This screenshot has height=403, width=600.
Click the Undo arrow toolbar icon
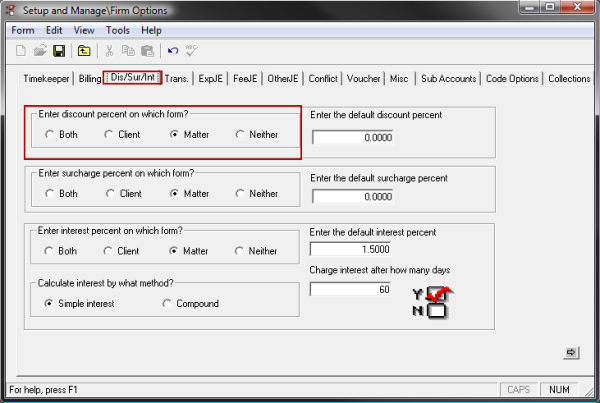click(x=173, y=51)
